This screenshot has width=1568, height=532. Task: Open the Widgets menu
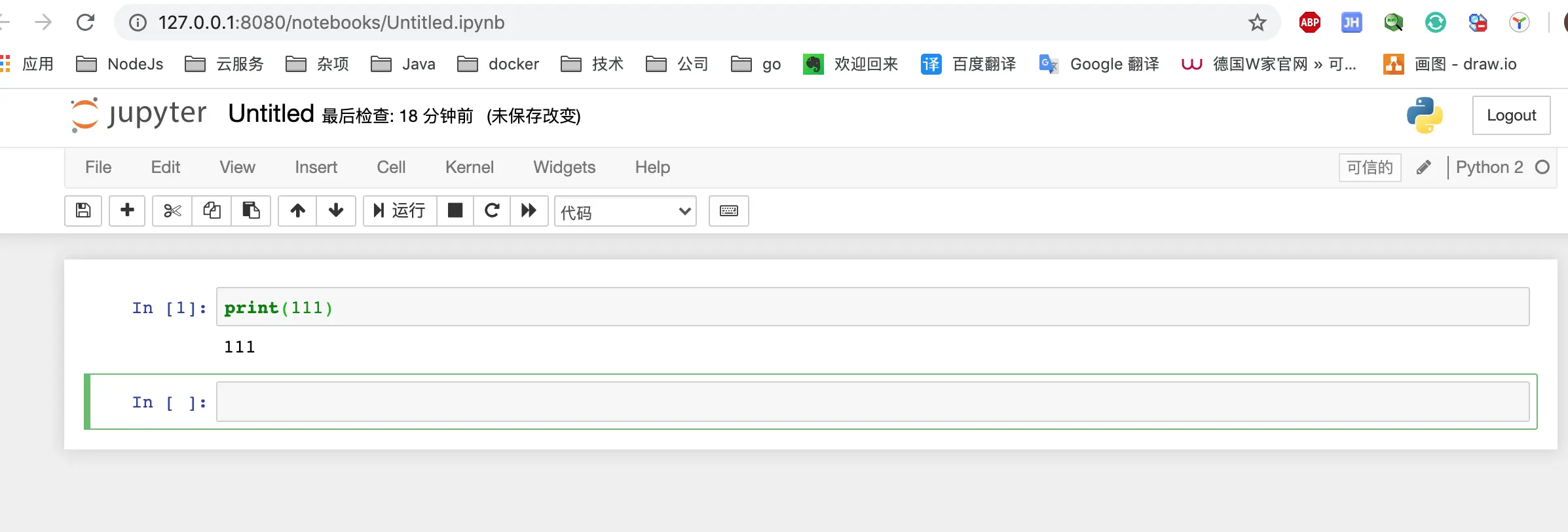[x=564, y=168]
